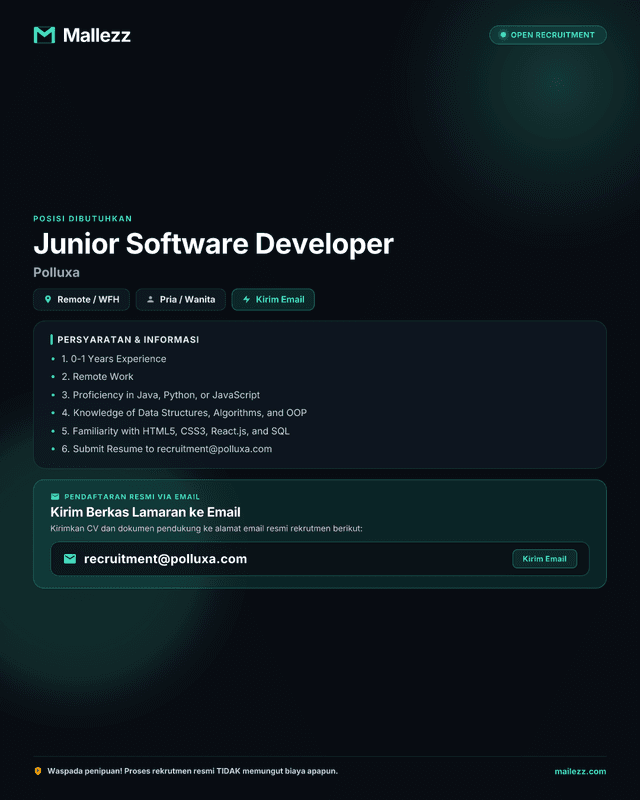Click the Submit Resume requirement line

[x=167, y=449]
